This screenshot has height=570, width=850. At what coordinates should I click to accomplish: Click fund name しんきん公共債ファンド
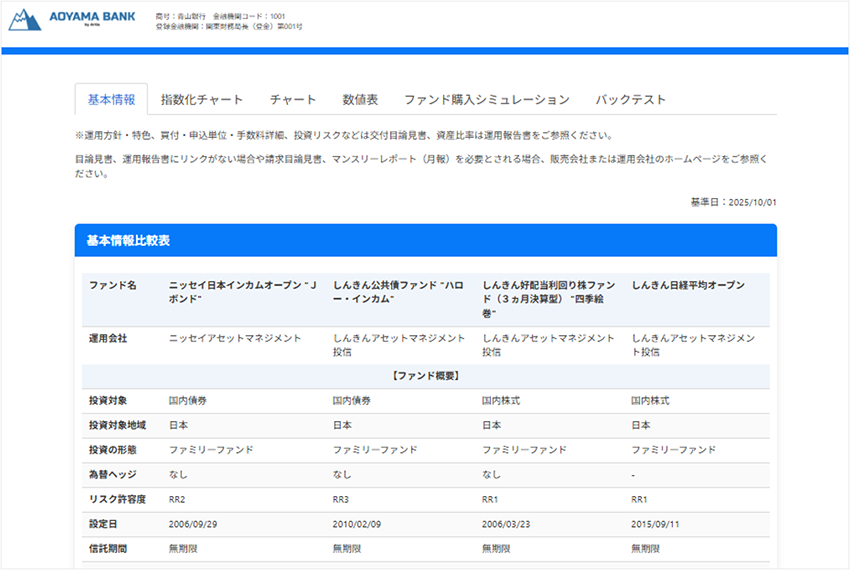tap(400, 292)
